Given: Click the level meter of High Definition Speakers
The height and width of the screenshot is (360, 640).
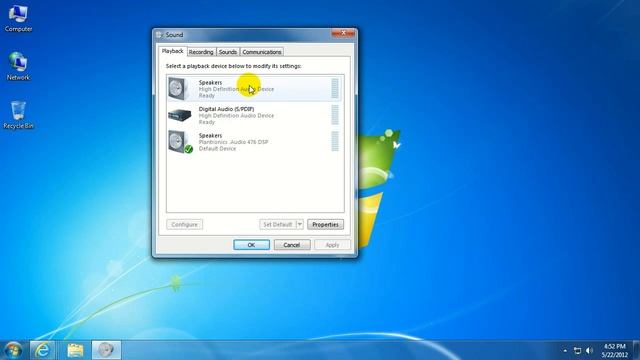Looking at the screenshot, I should tap(335, 88).
